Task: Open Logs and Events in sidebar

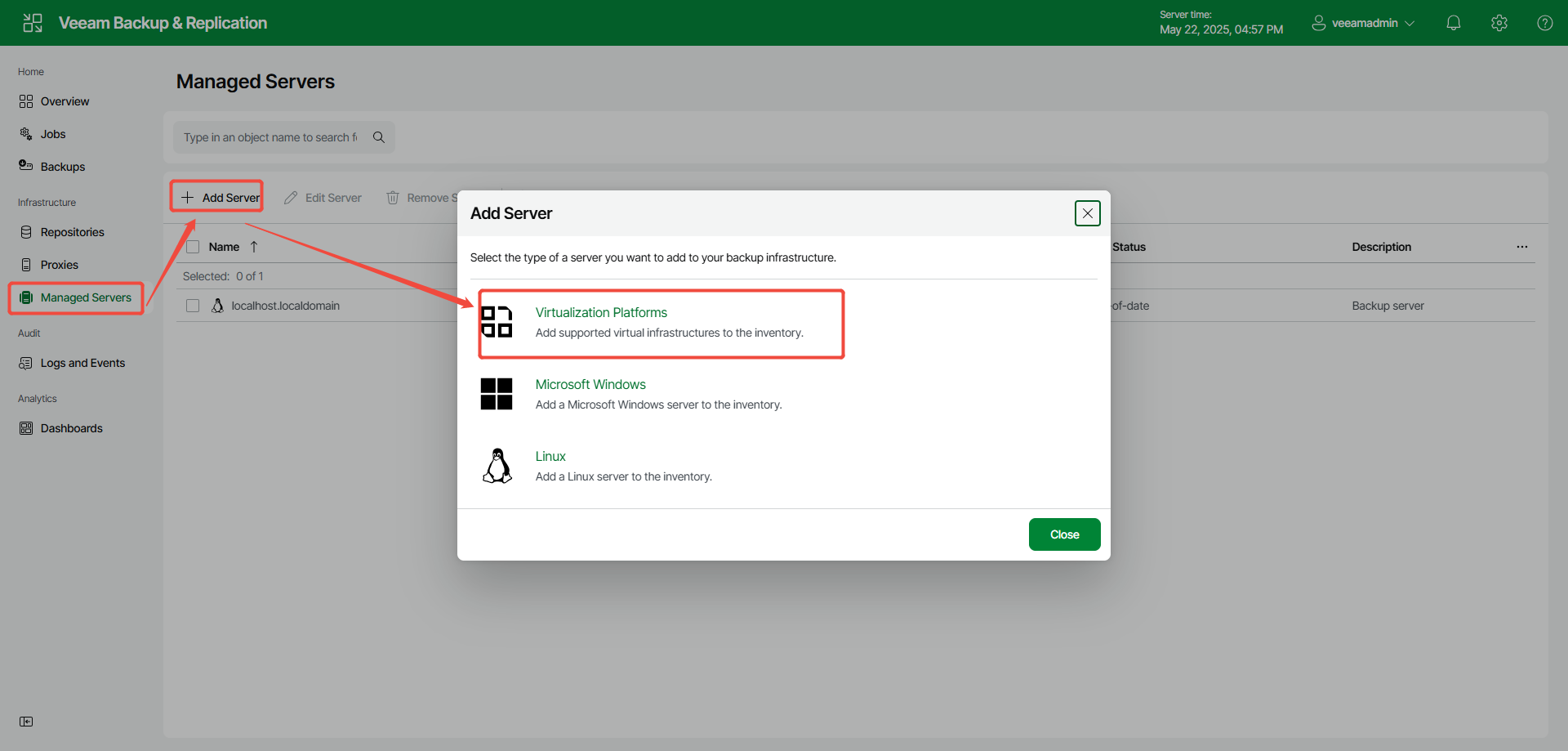Action: pos(82,363)
